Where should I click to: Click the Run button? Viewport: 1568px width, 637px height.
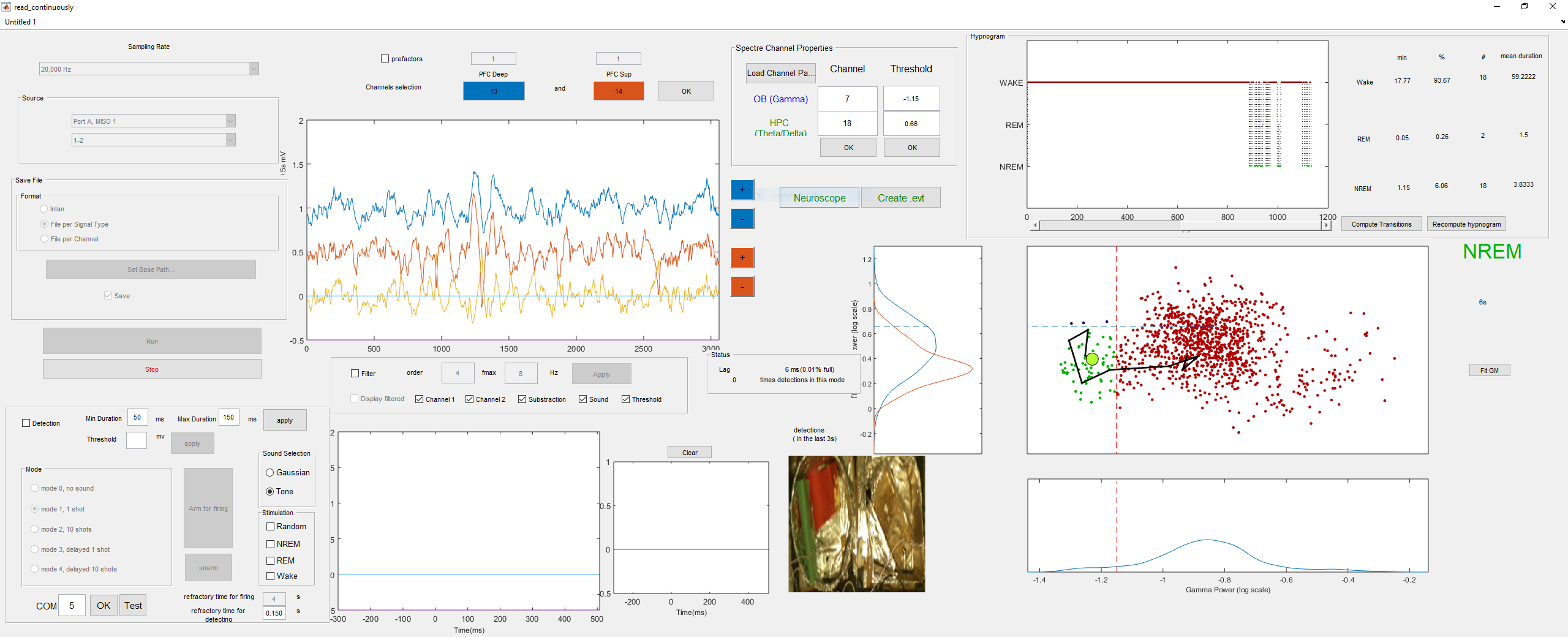(151, 341)
